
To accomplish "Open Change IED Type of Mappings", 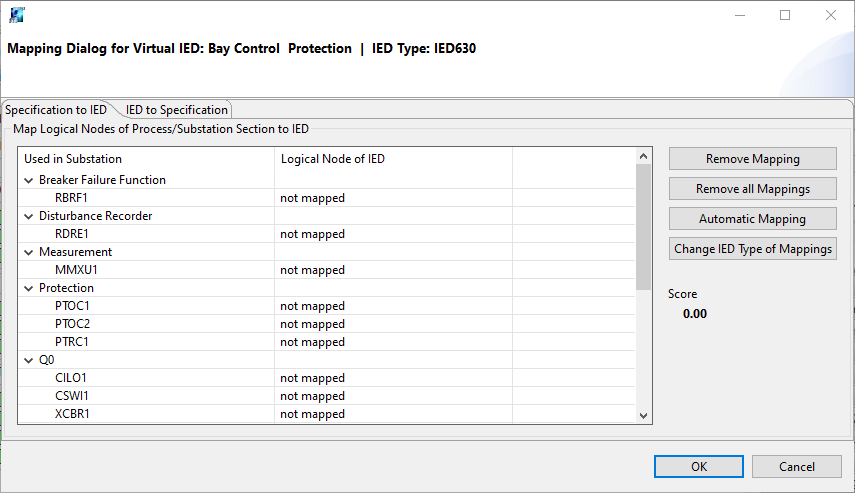I will [752, 249].
